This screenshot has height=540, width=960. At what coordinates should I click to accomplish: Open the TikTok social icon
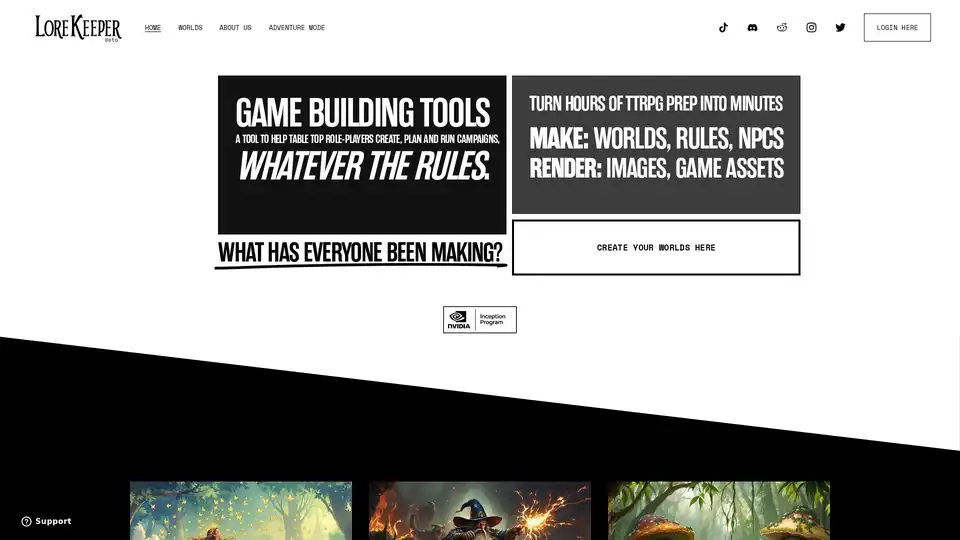(x=723, y=28)
